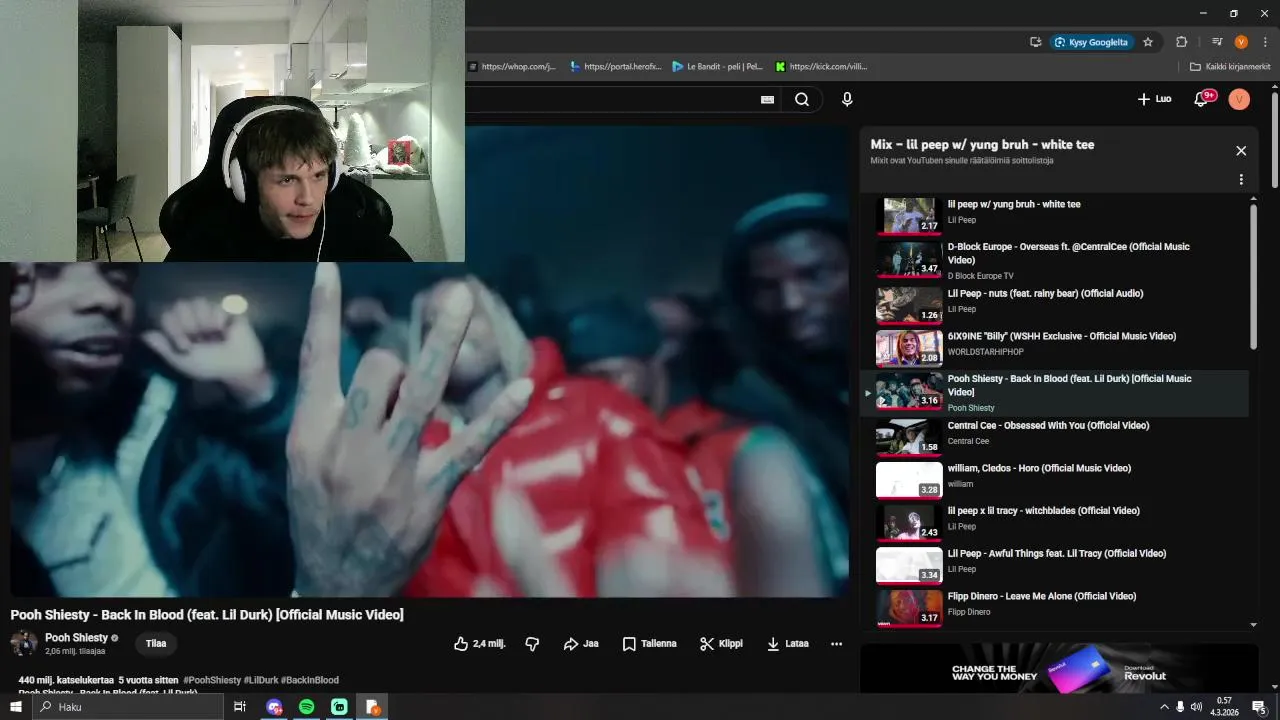The image size is (1280, 720).
Task: Click the Luo create button
Action: tap(1155, 99)
